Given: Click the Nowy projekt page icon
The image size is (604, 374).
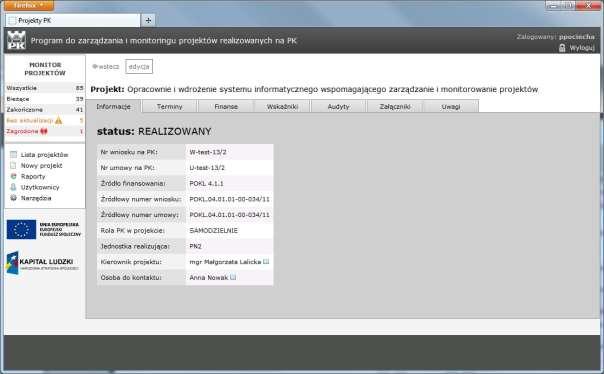Looking at the screenshot, I should coord(13,165).
